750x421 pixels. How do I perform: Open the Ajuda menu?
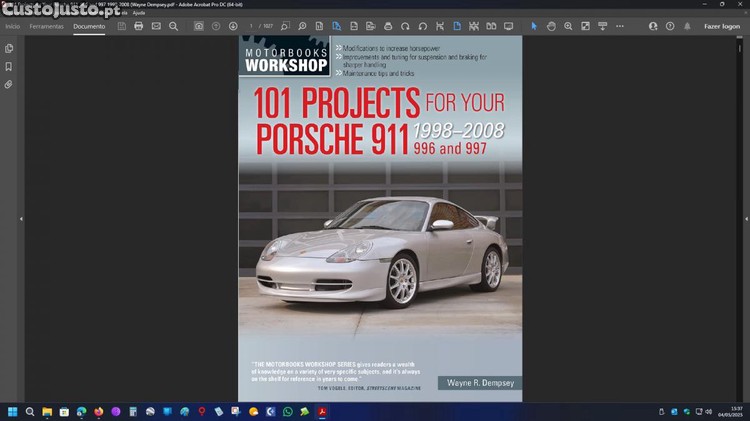[139, 12]
